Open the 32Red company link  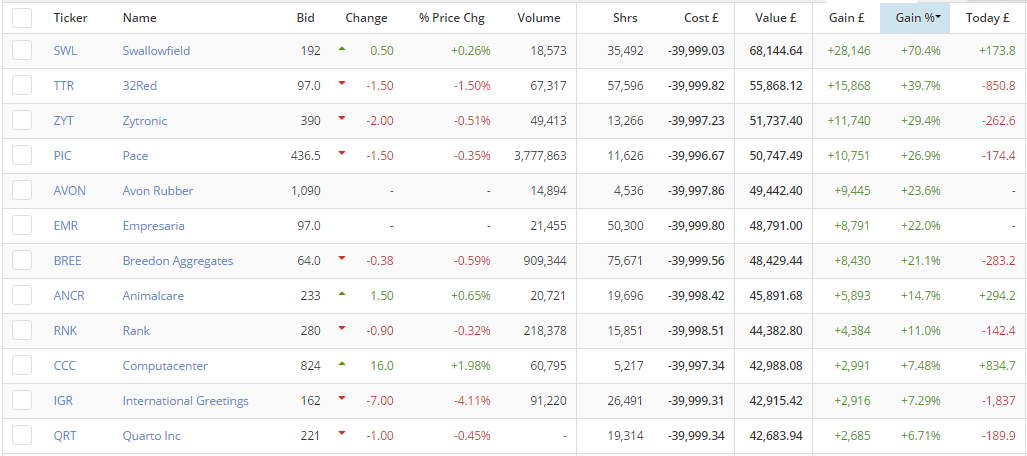(140, 86)
